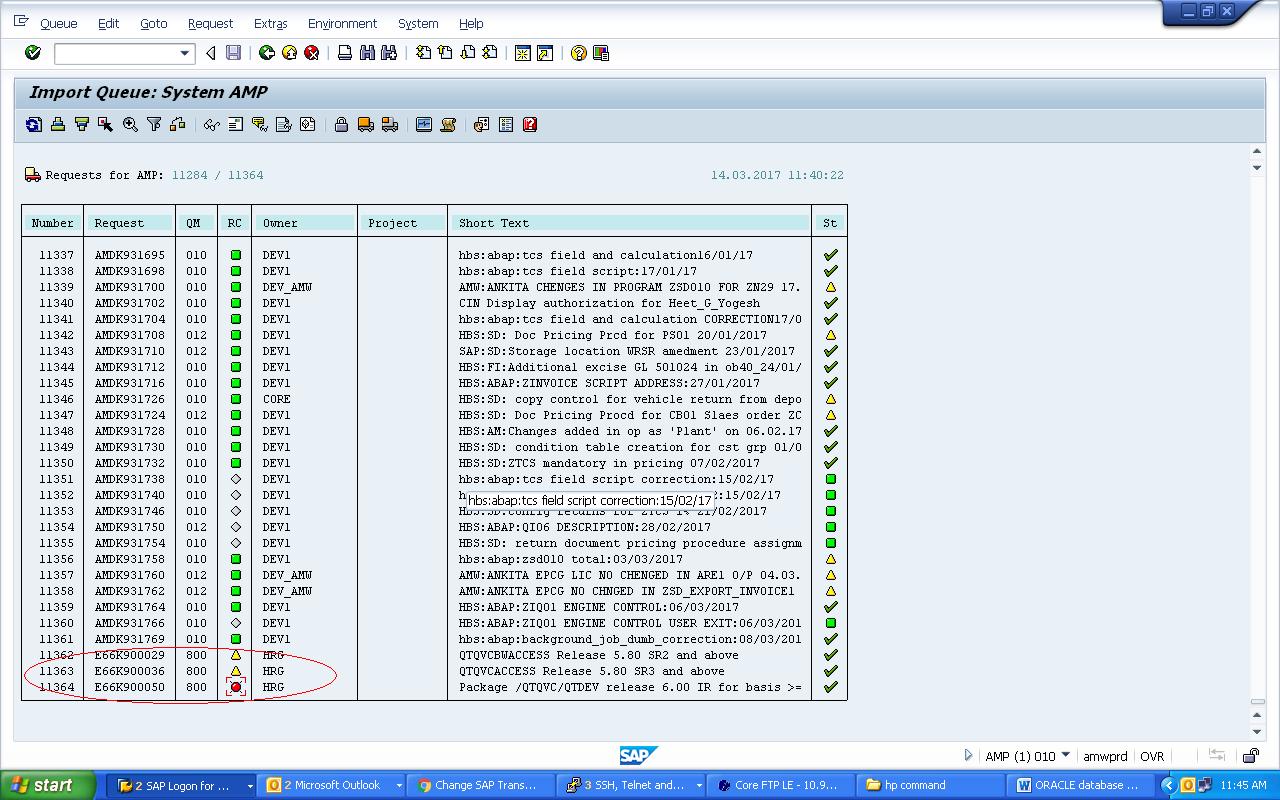Click inside the command input field
This screenshot has width=1280, height=800.
[116, 53]
